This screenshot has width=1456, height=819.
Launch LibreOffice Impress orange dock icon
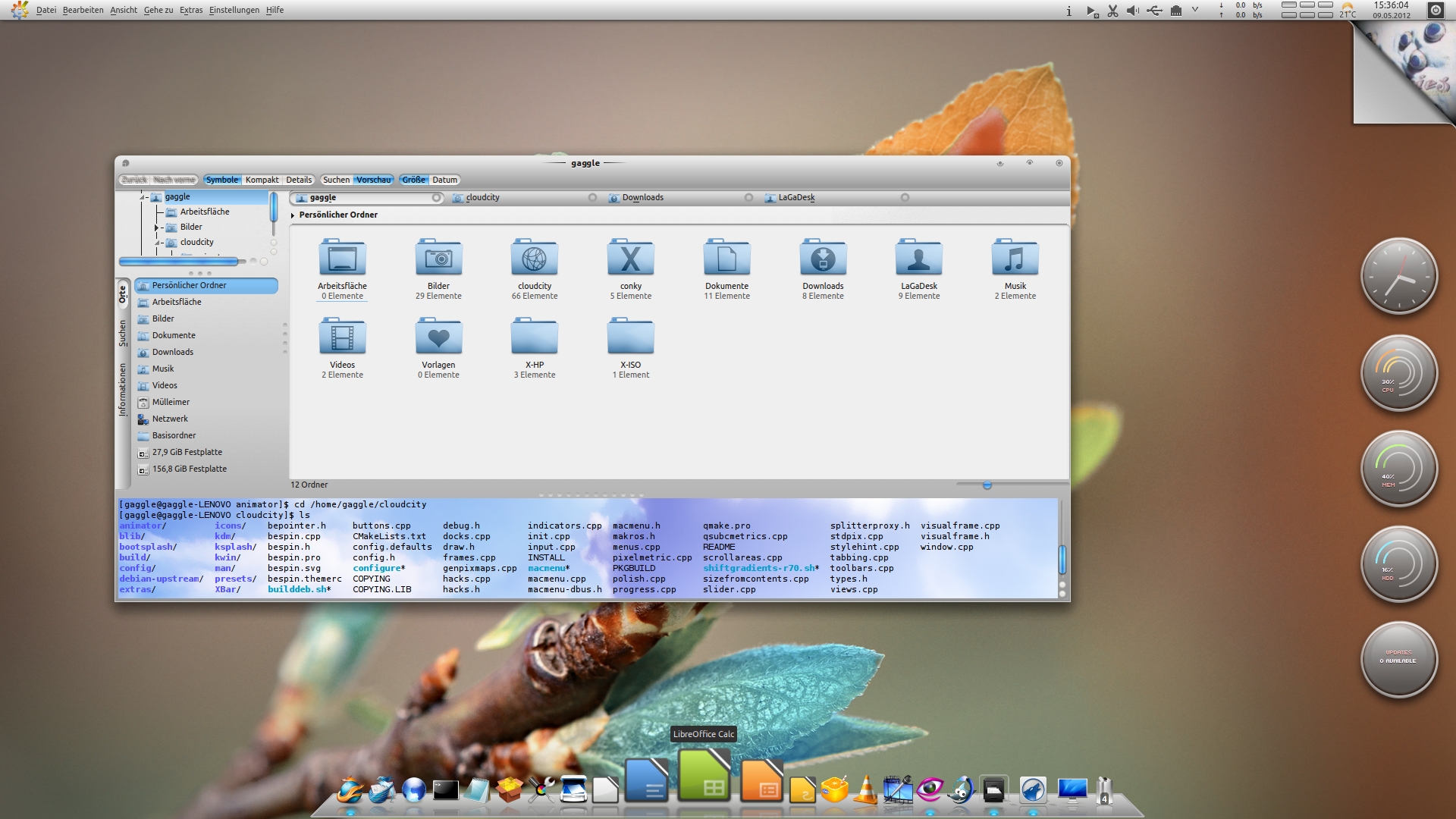coord(761,782)
